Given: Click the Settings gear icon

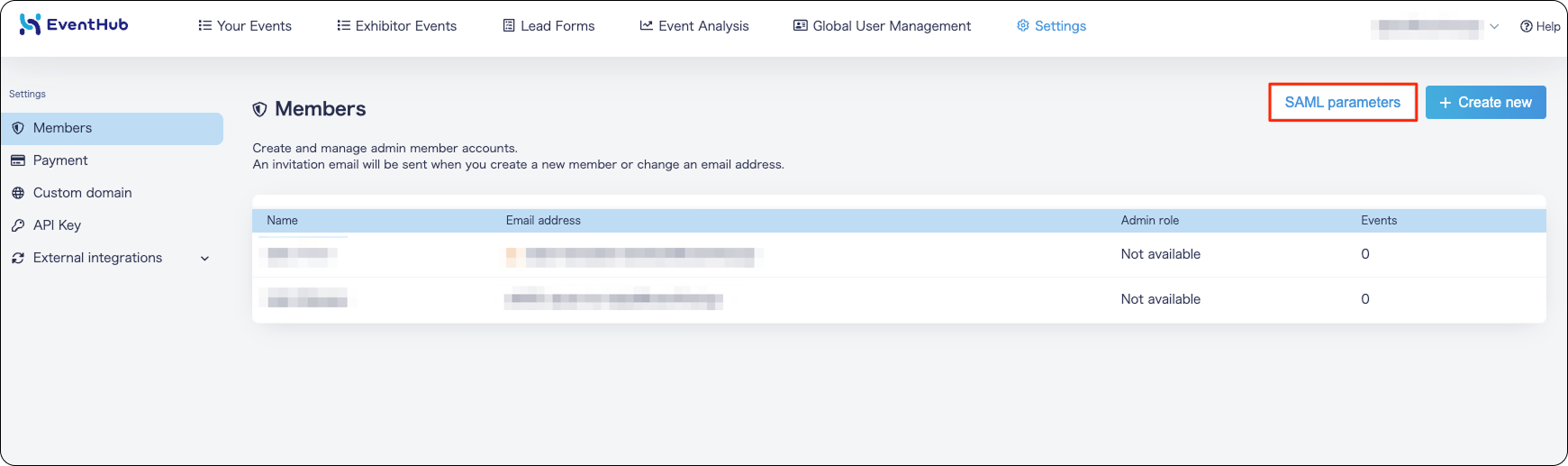Looking at the screenshot, I should click(1022, 26).
